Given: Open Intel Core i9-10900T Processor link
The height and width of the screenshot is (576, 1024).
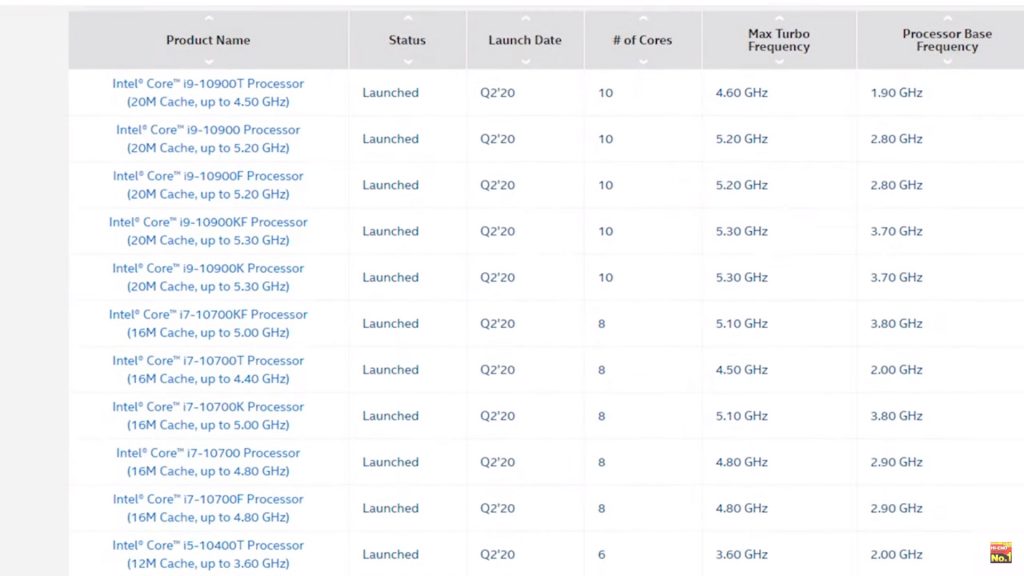Looking at the screenshot, I should coord(208,93).
